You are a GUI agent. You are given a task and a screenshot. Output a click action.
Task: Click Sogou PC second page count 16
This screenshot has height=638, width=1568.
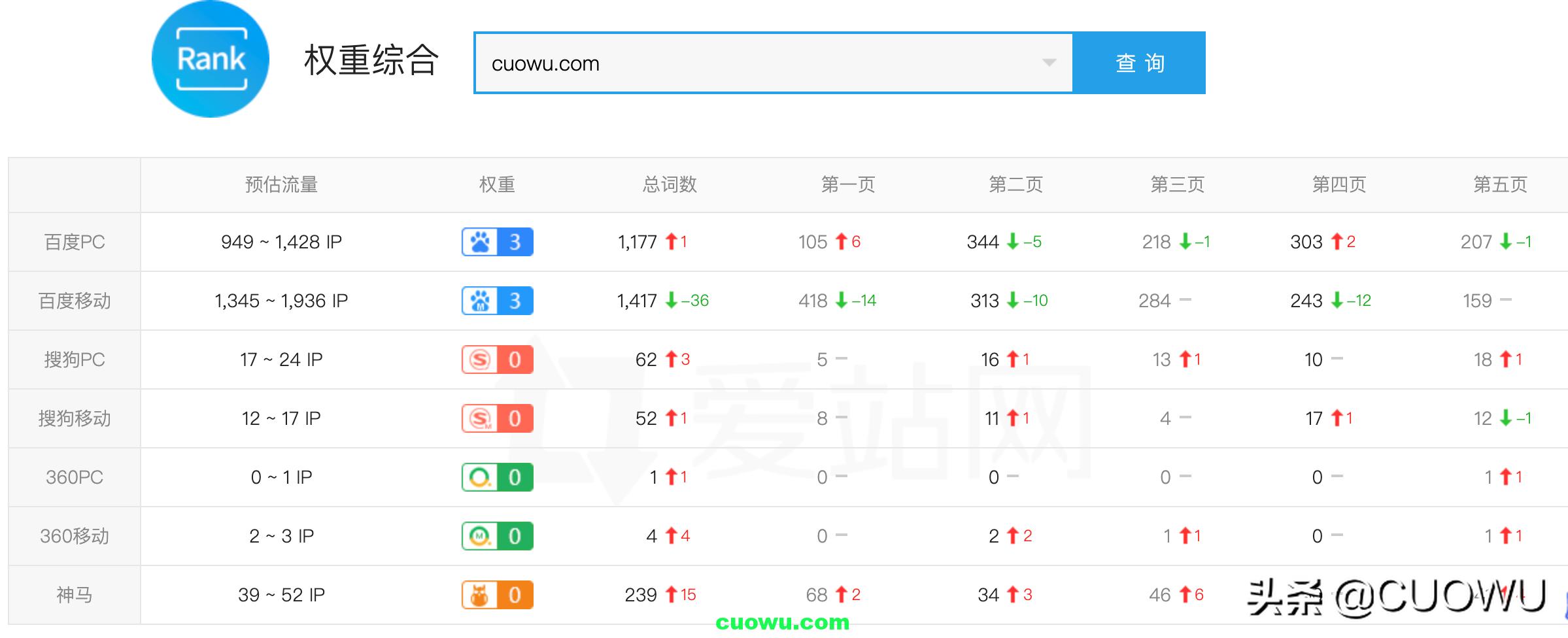(990, 360)
